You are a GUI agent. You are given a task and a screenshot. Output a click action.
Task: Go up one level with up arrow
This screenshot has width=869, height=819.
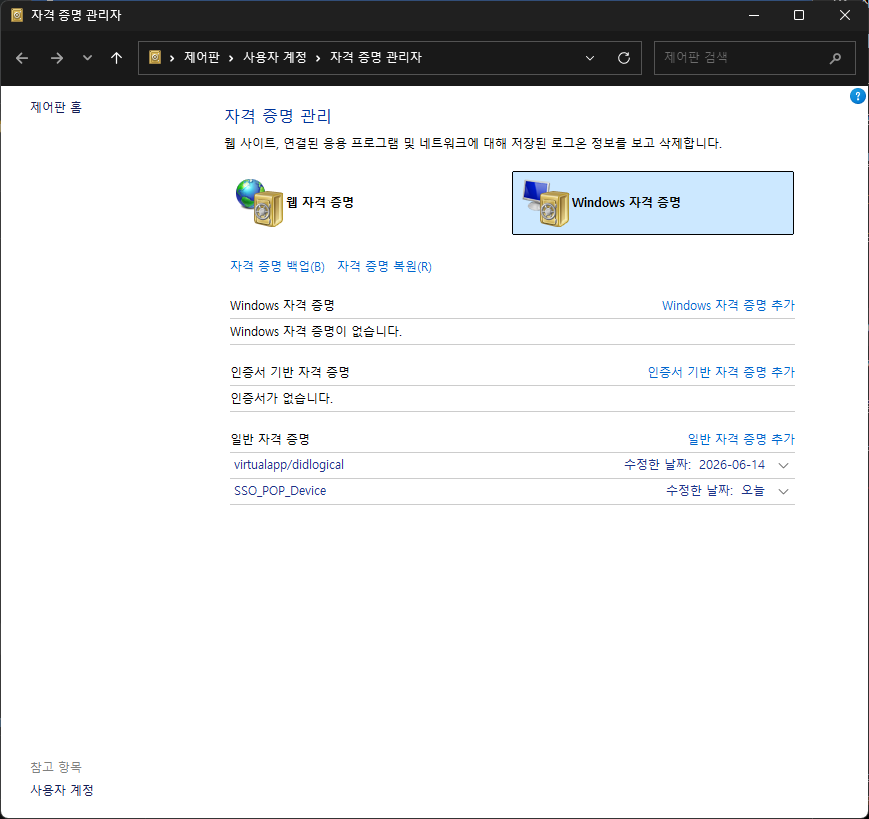click(x=116, y=58)
